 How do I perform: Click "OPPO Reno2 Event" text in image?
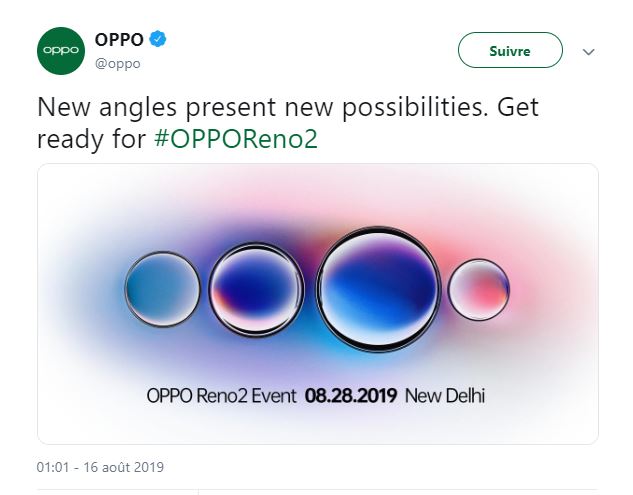click(x=221, y=396)
